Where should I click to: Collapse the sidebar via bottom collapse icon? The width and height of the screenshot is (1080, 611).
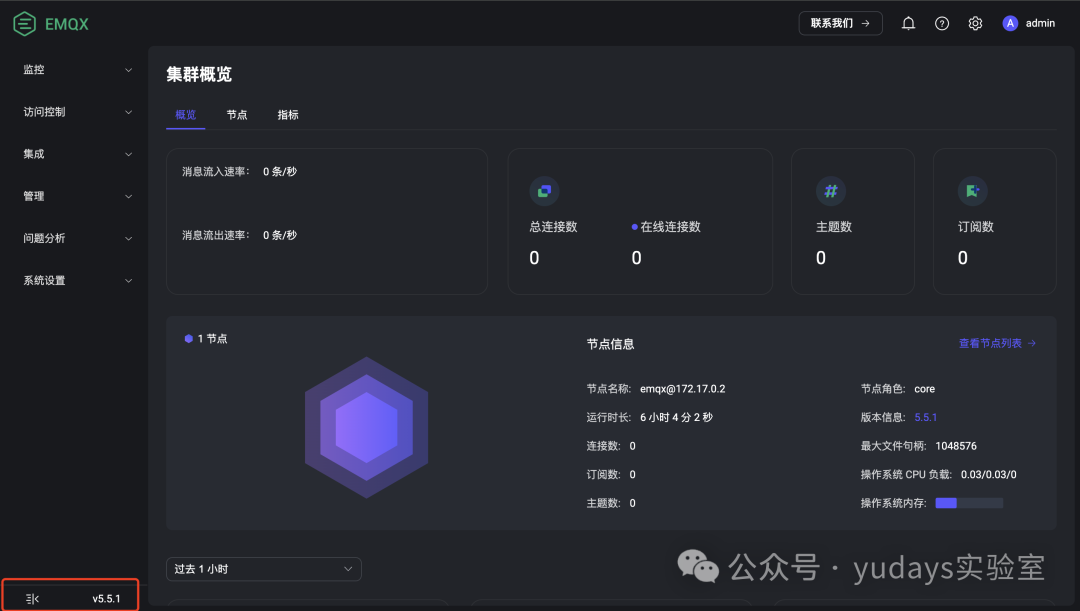[31, 597]
